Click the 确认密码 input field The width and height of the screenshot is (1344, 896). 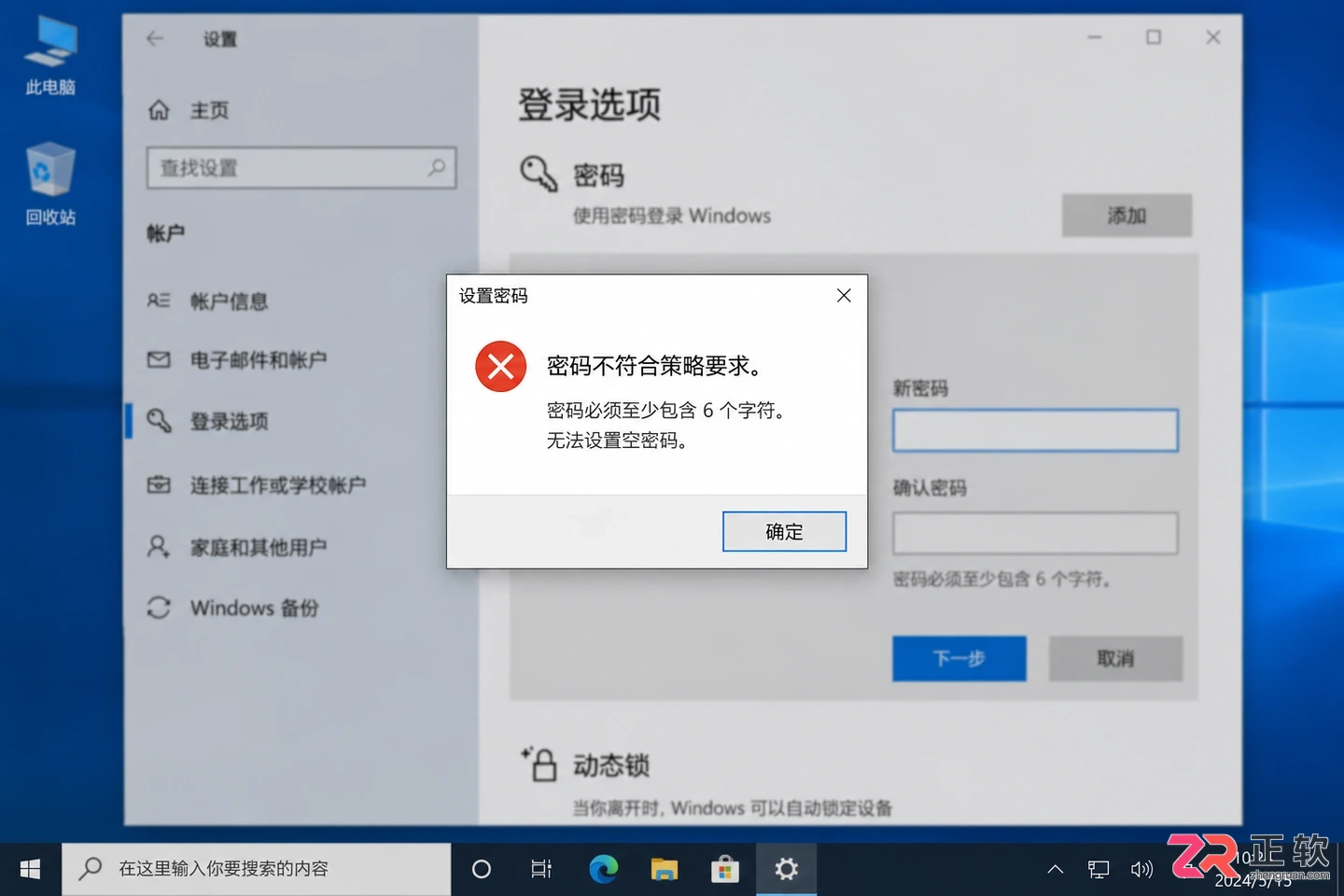click(x=1035, y=533)
